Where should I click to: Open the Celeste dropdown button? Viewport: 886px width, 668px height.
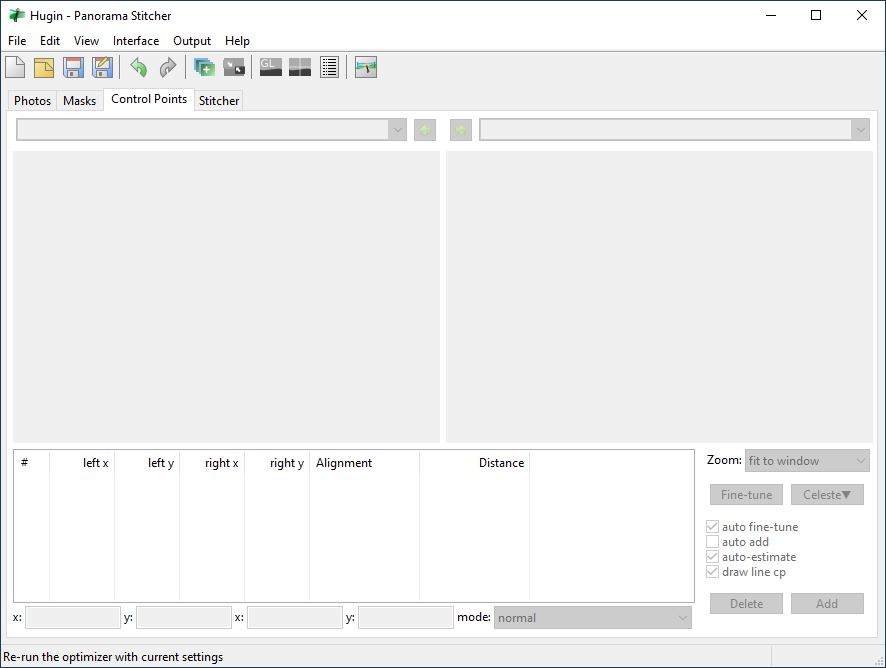[827, 495]
